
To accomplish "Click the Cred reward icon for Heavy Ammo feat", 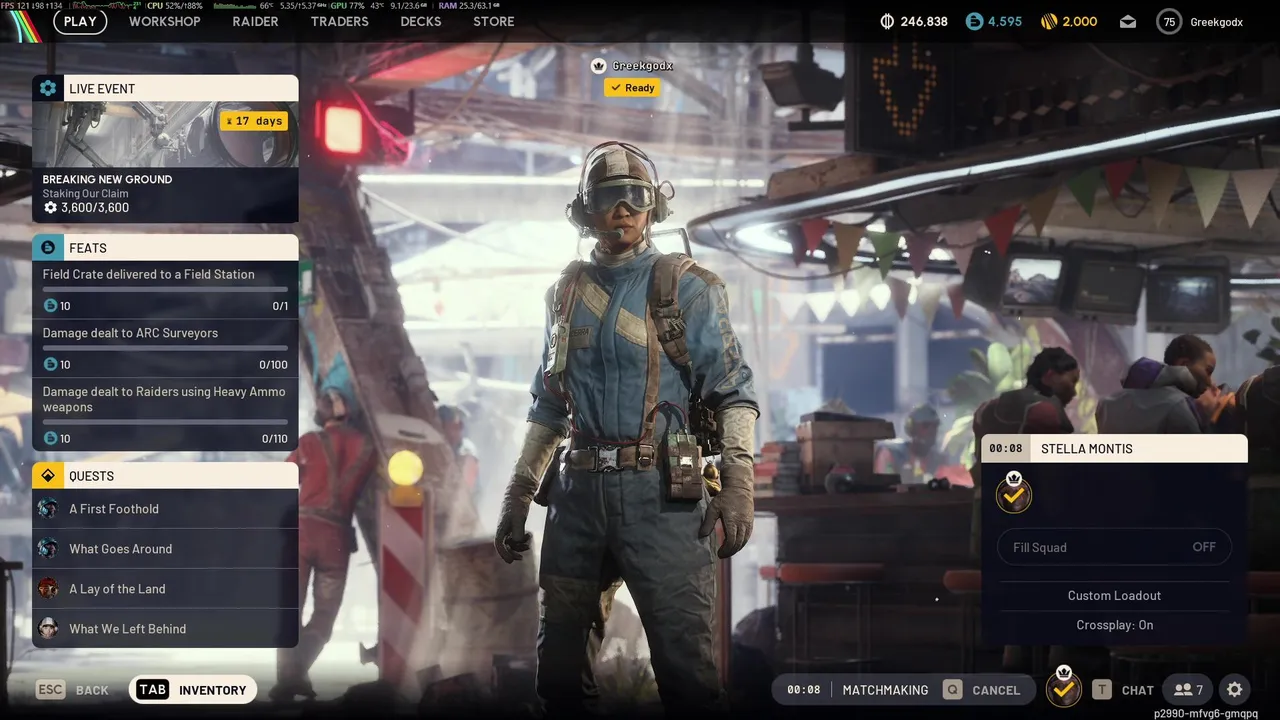I will (50, 438).
